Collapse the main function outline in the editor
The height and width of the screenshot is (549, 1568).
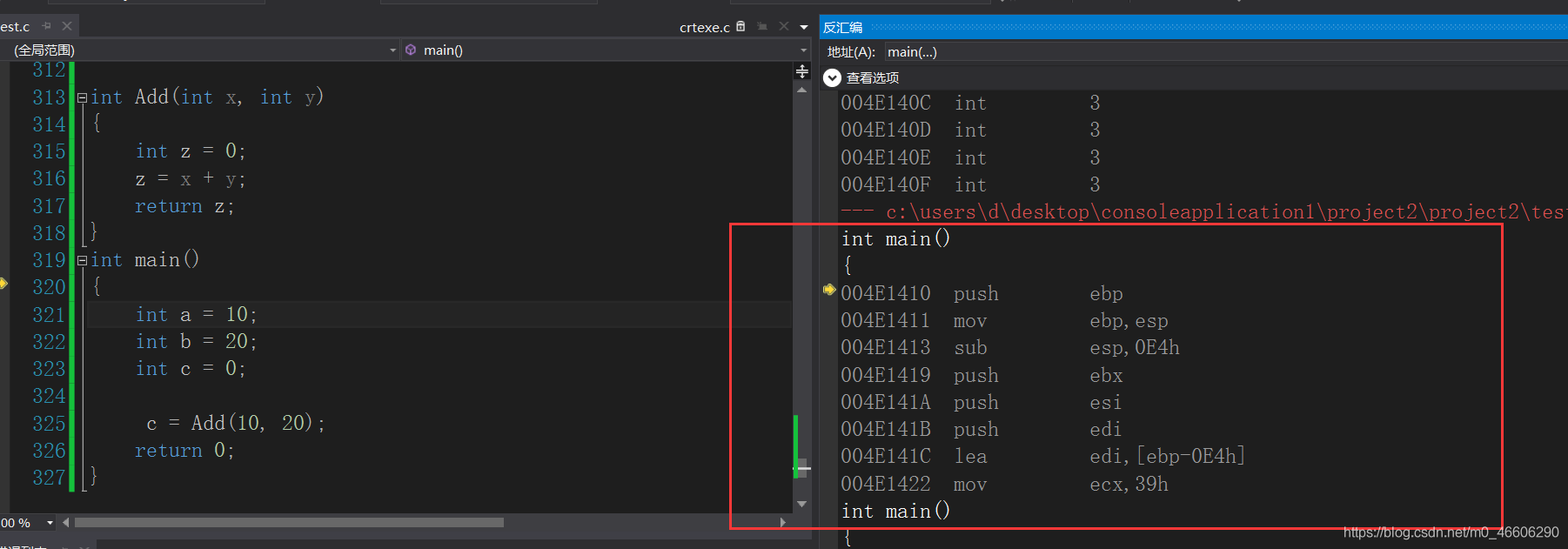[82, 260]
